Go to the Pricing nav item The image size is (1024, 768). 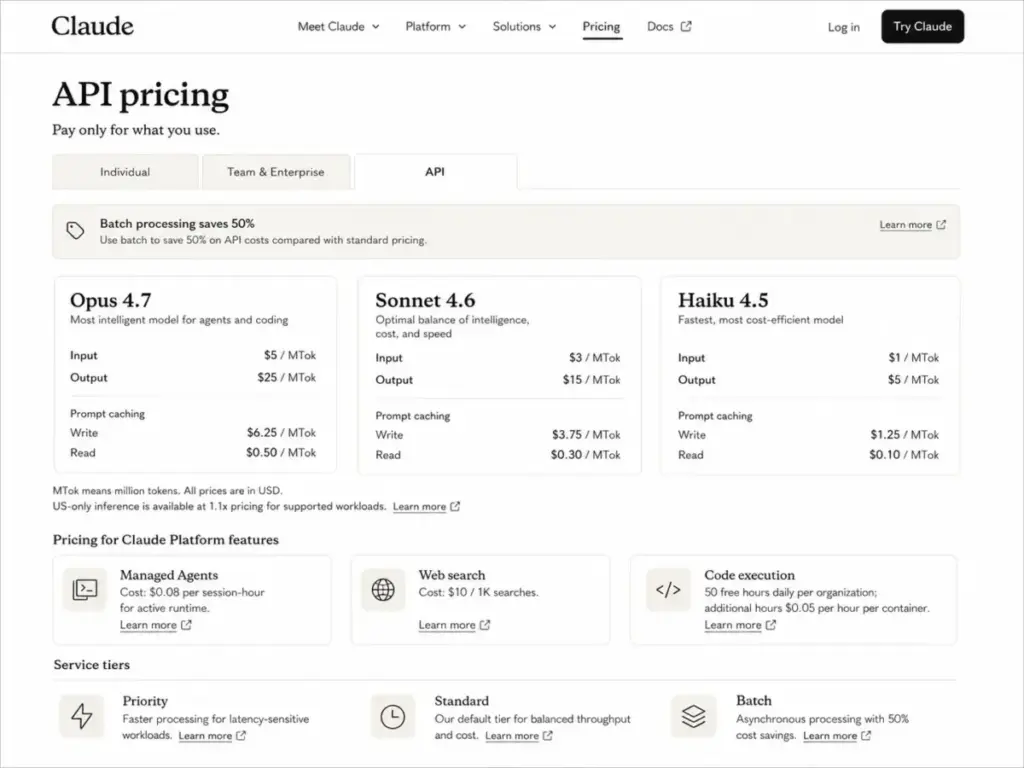click(601, 27)
